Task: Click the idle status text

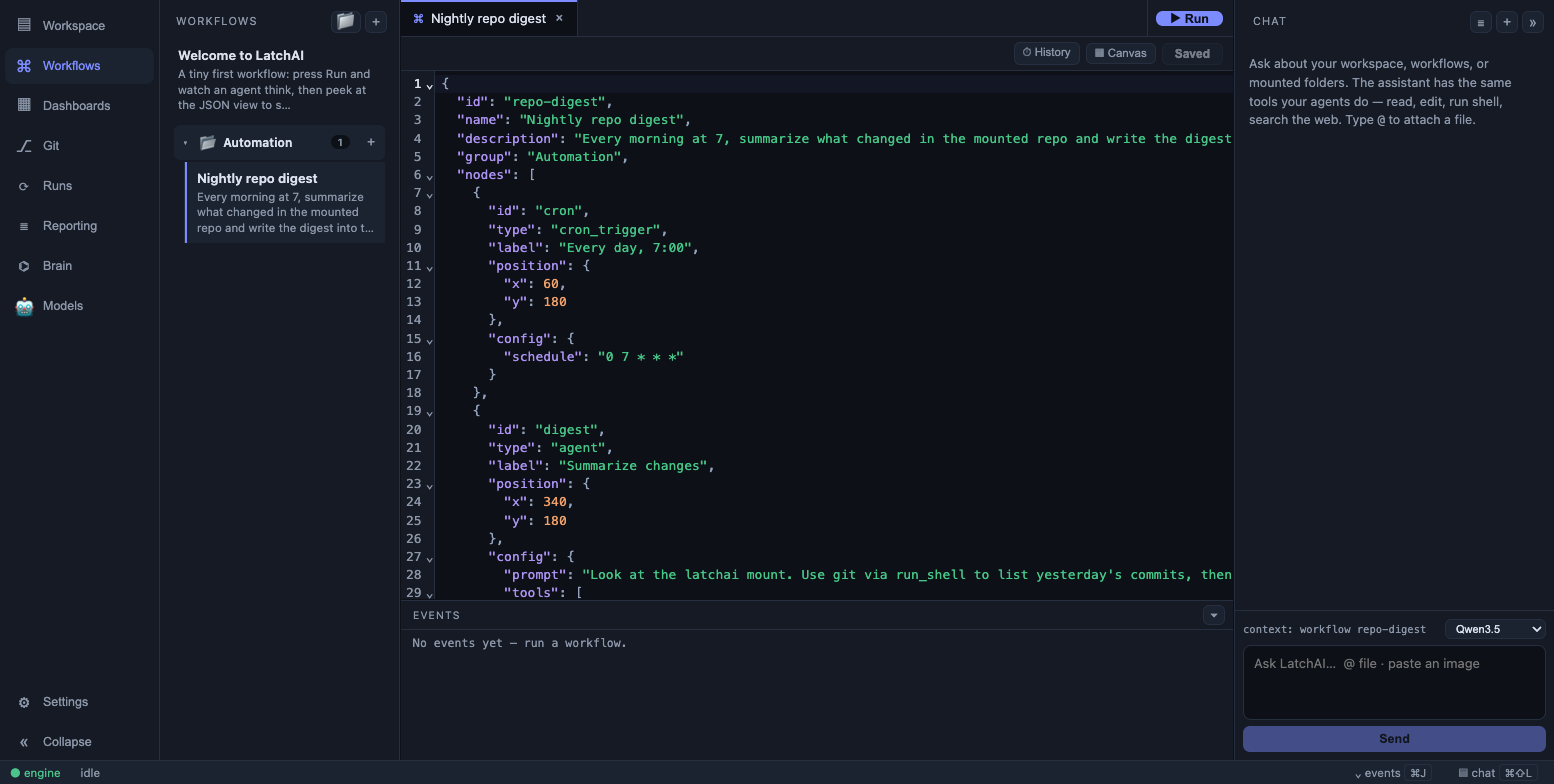Action: (90, 773)
